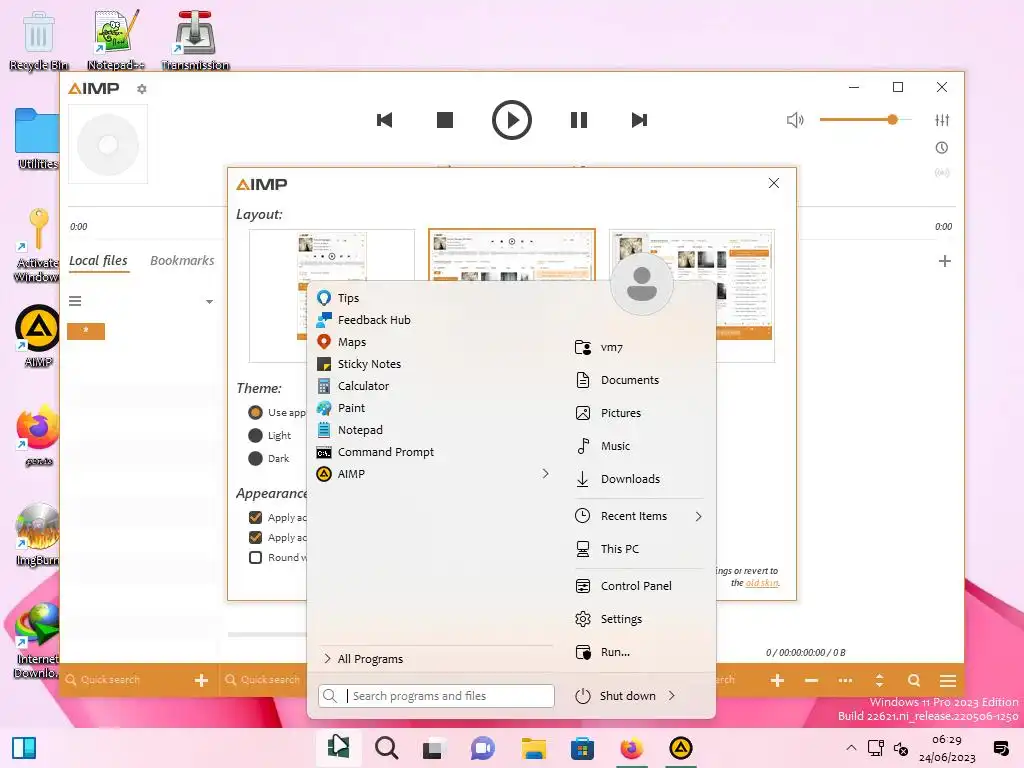Choose the highlighted middle layout thumbnail
Viewport: 1024px width, 768px height.
(x=511, y=255)
